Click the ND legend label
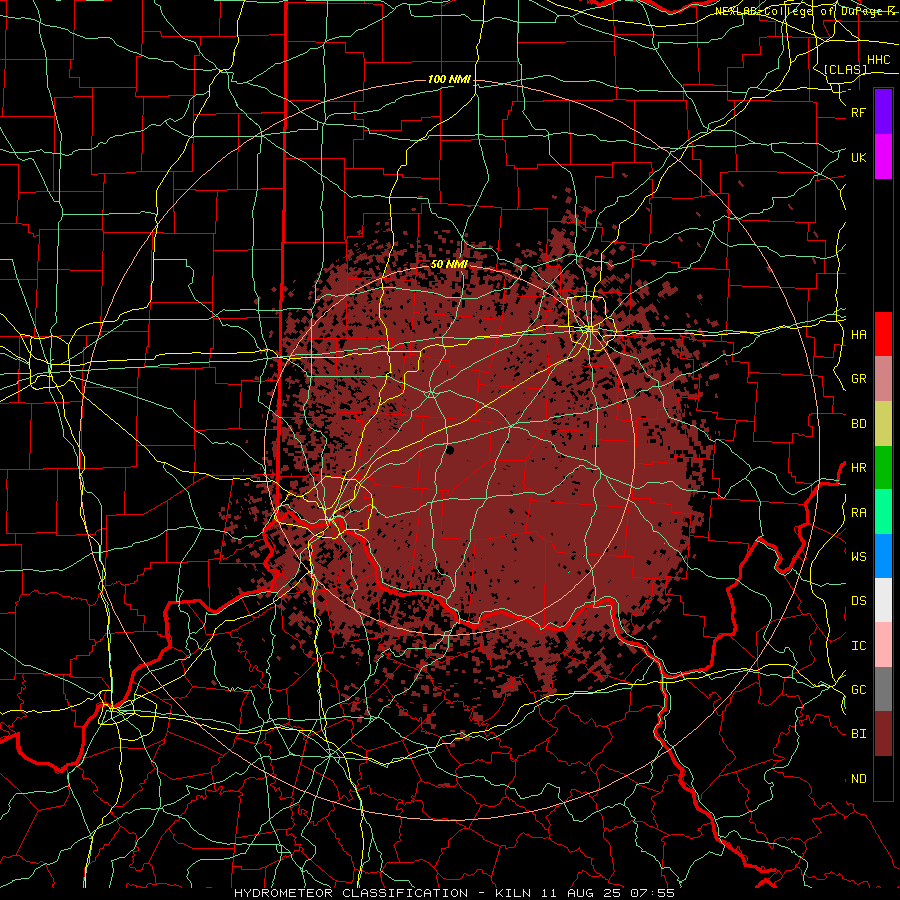 coord(858,779)
